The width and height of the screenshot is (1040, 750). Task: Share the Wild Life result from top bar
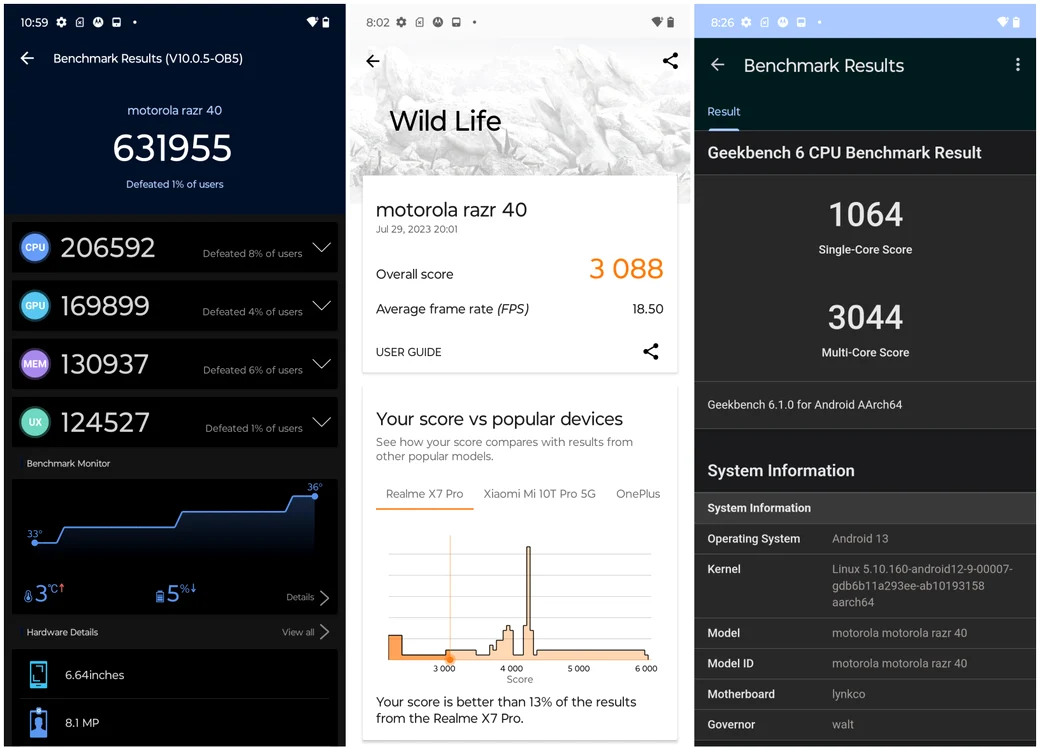pyautogui.click(x=671, y=61)
